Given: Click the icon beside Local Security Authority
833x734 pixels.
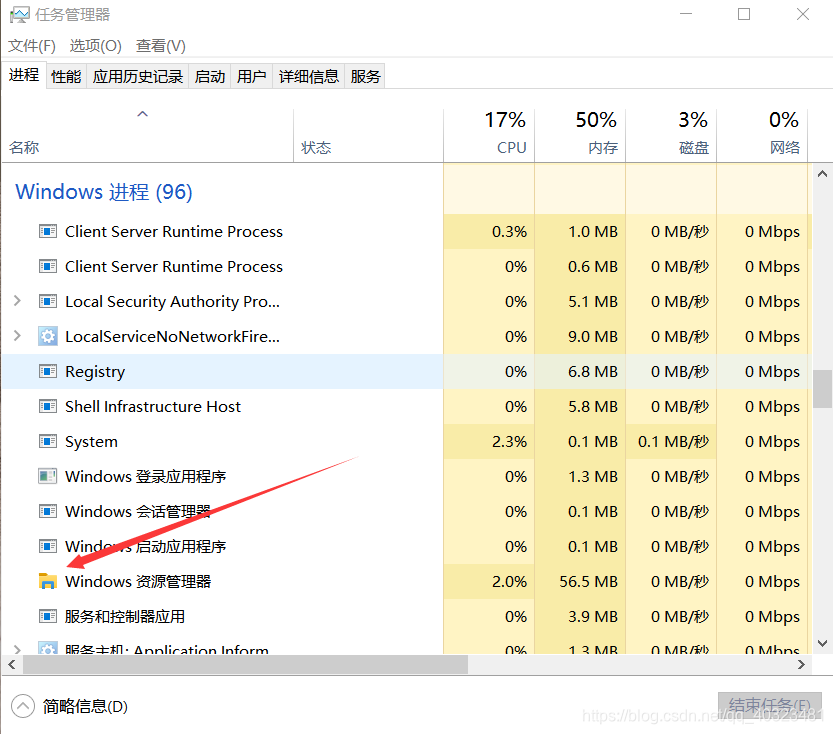Looking at the screenshot, I should [x=48, y=302].
